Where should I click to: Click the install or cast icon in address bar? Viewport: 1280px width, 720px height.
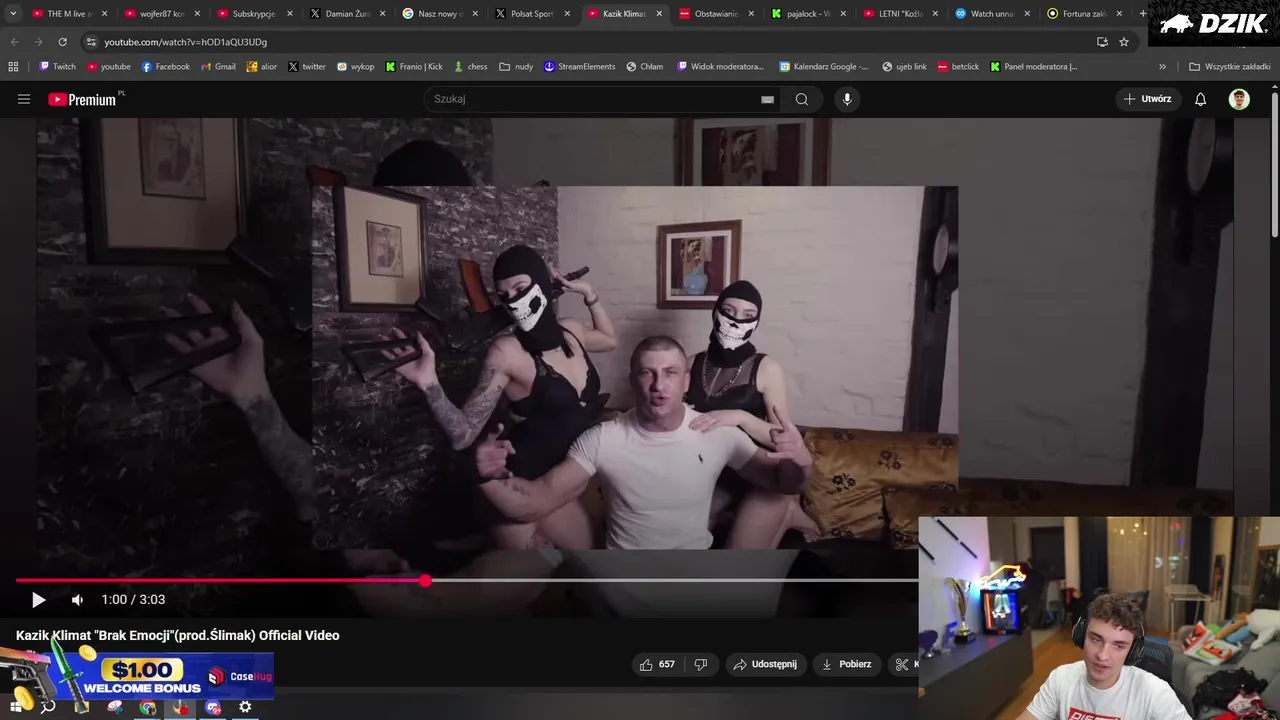[1102, 42]
